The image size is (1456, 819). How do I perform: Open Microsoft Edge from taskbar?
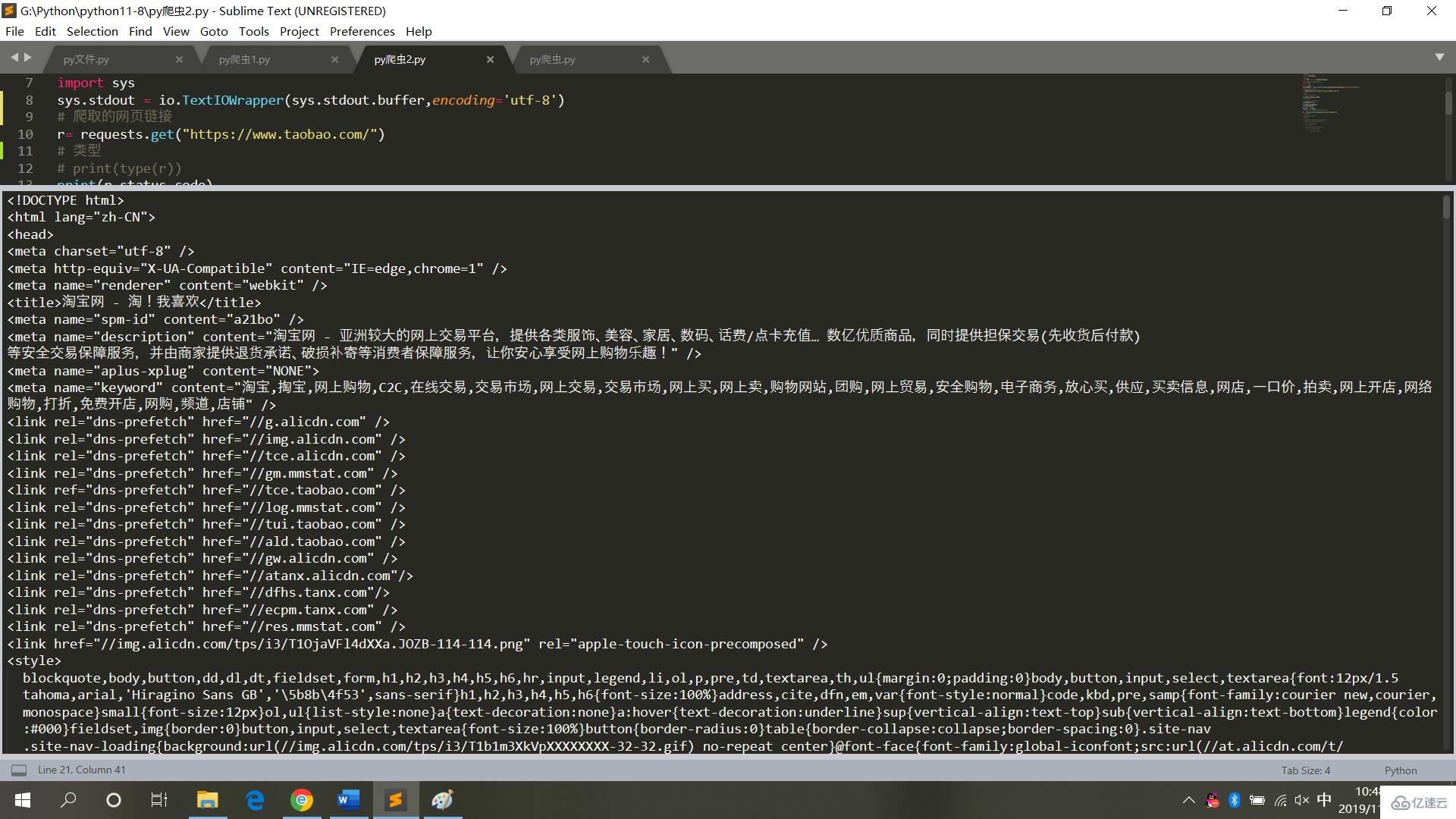point(255,800)
